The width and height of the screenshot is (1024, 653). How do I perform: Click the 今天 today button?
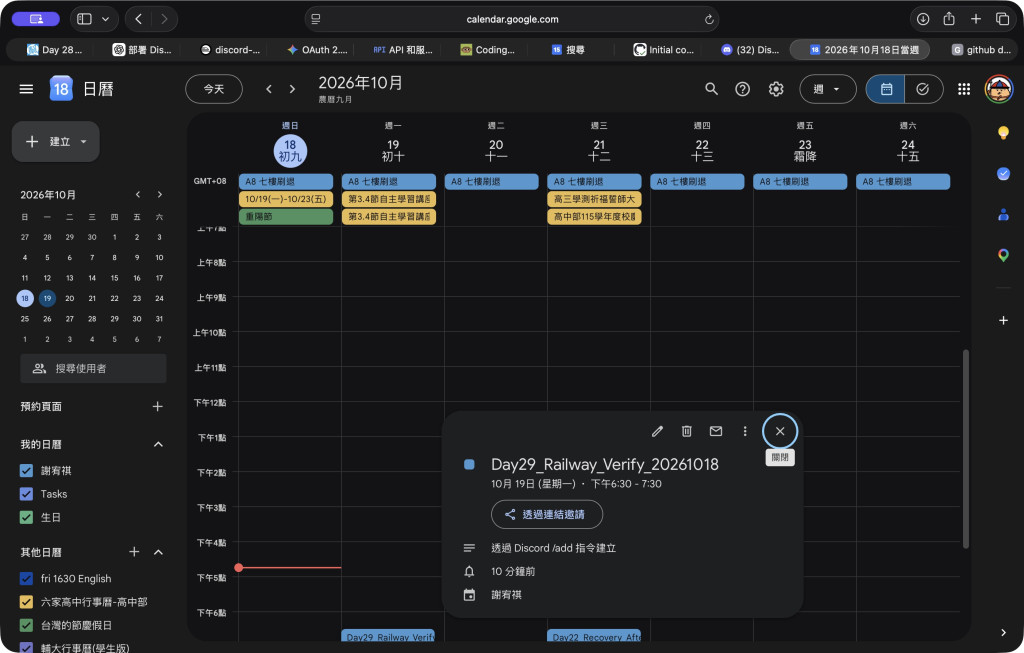(x=214, y=89)
